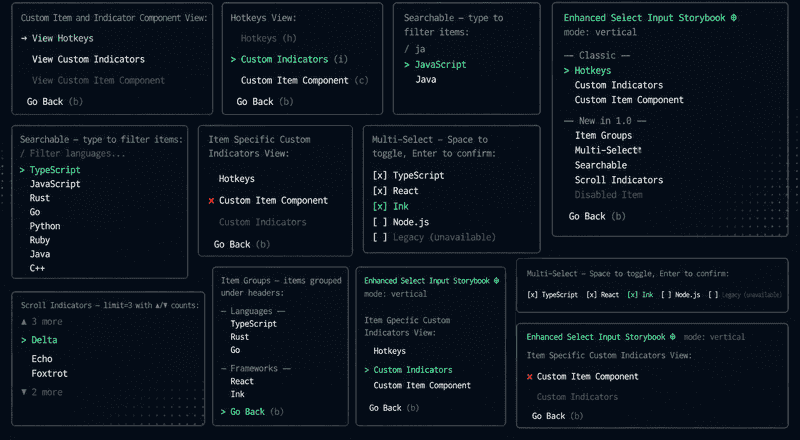The image size is (800, 440).
Task: Click Go Back in Custom Item and Indicator panel
Action: pyautogui.click(x=55, y=102)
